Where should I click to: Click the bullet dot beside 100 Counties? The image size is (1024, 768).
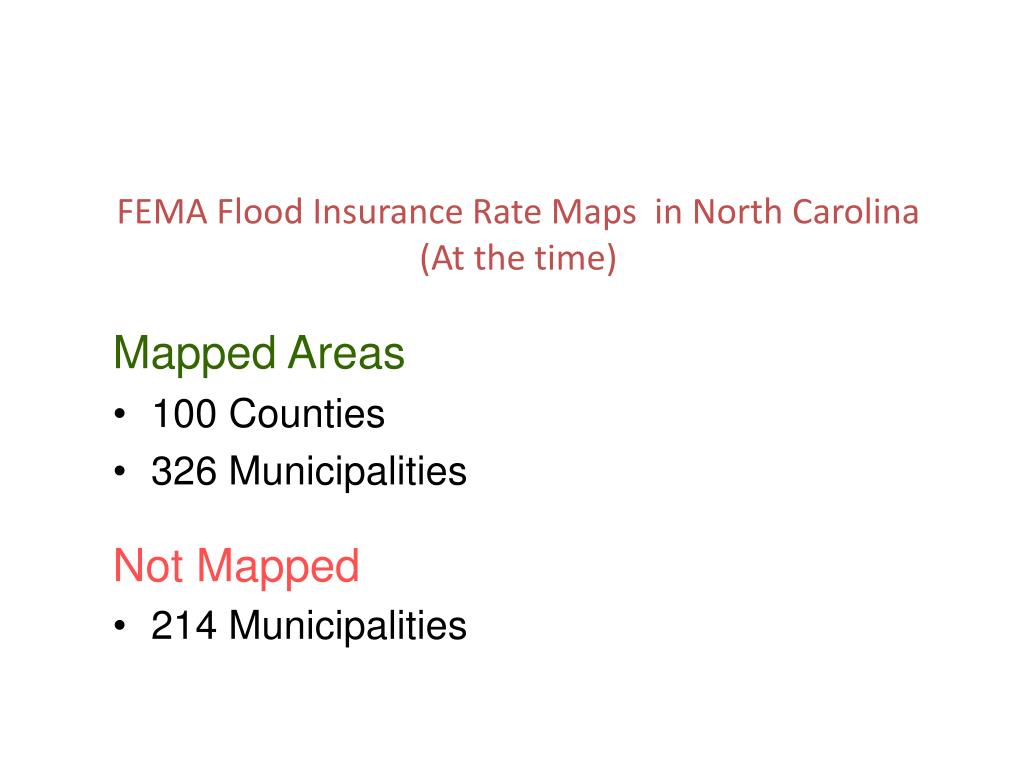[120, 414]
